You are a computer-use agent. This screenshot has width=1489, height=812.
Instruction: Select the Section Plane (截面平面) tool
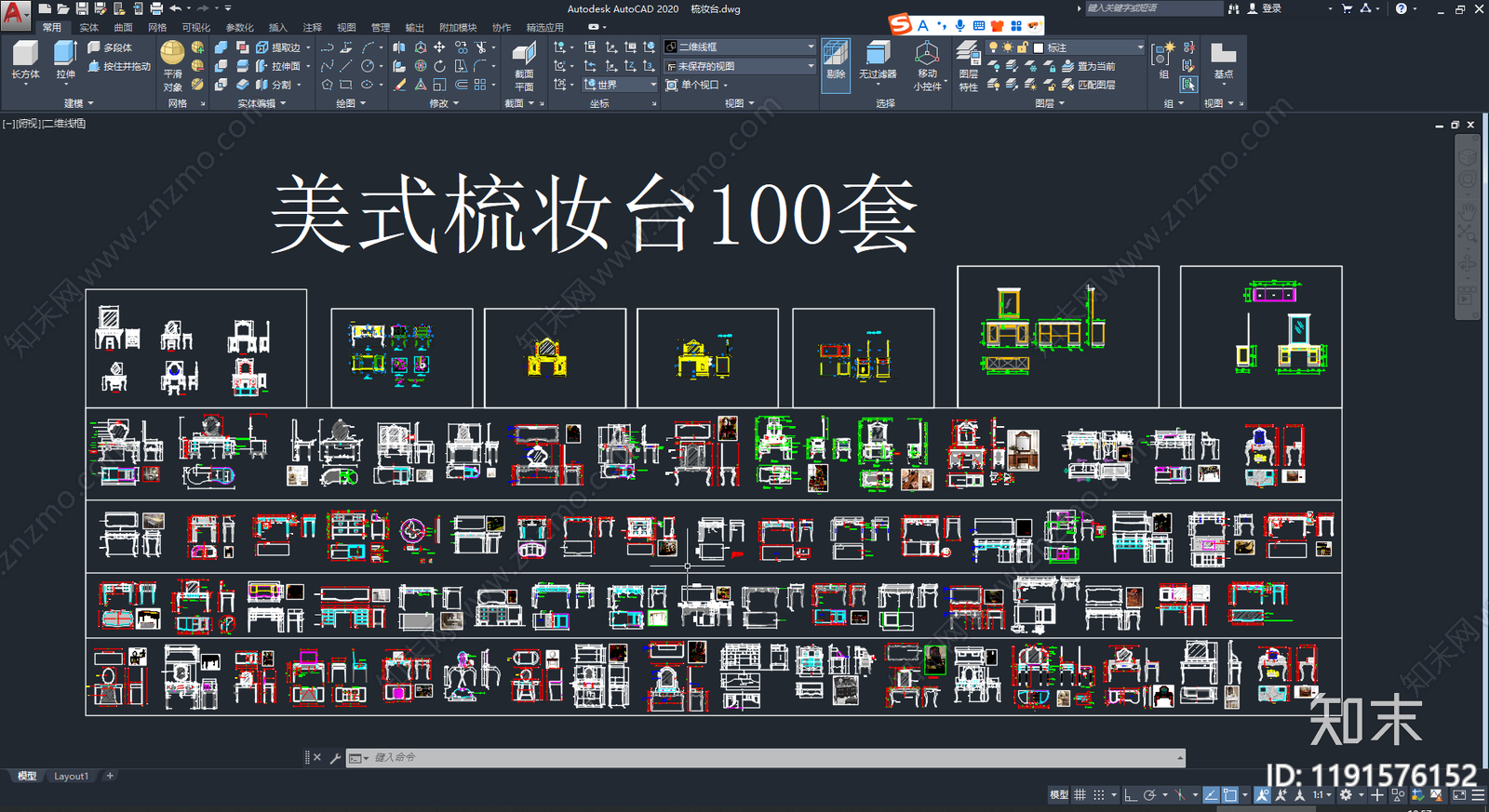pos(524,66)
